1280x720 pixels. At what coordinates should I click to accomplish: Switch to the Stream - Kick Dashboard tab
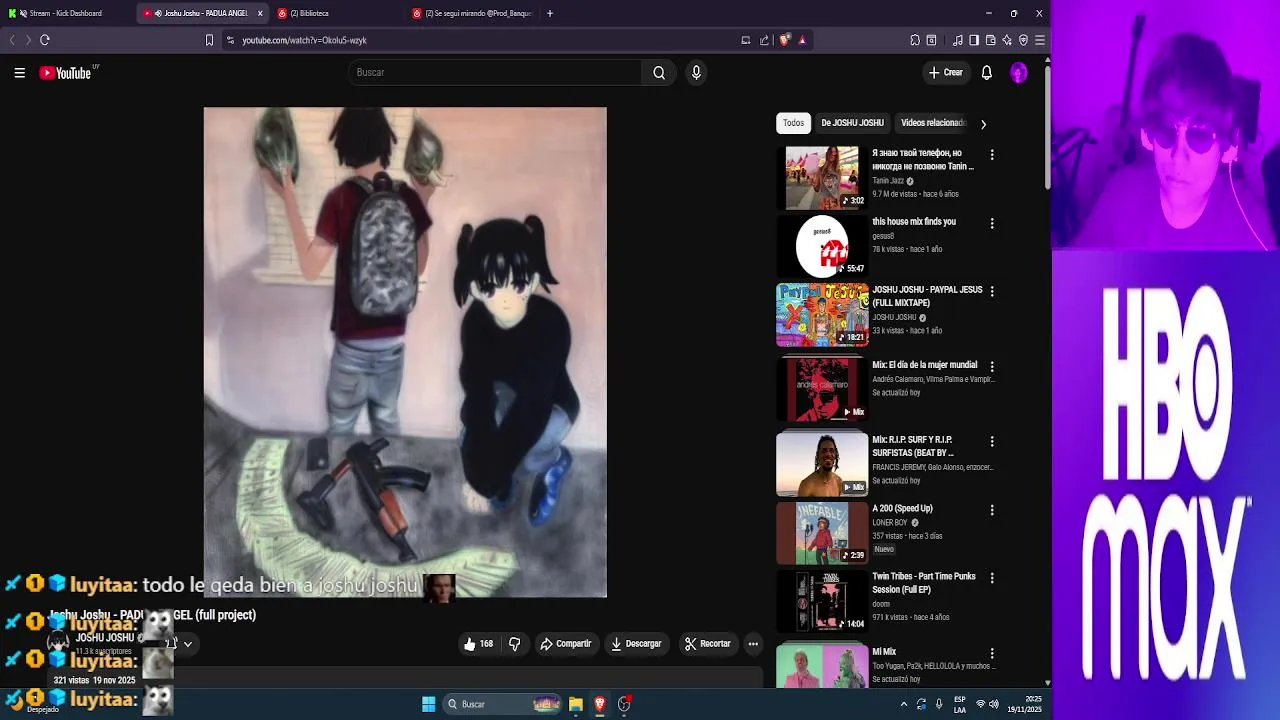point(66,13)
